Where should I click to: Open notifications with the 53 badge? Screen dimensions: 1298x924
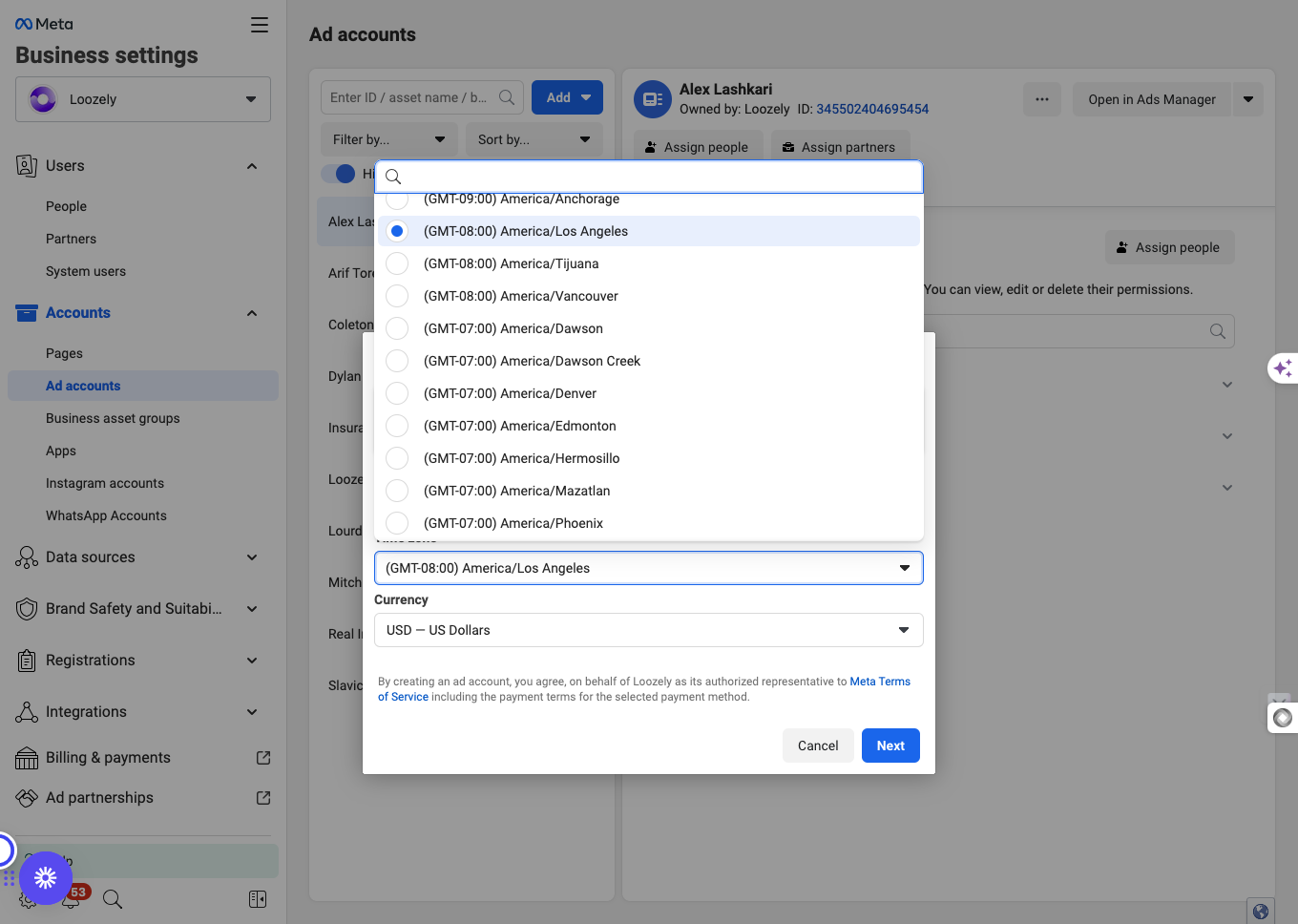pyautogui.click(x=73, y=897)
